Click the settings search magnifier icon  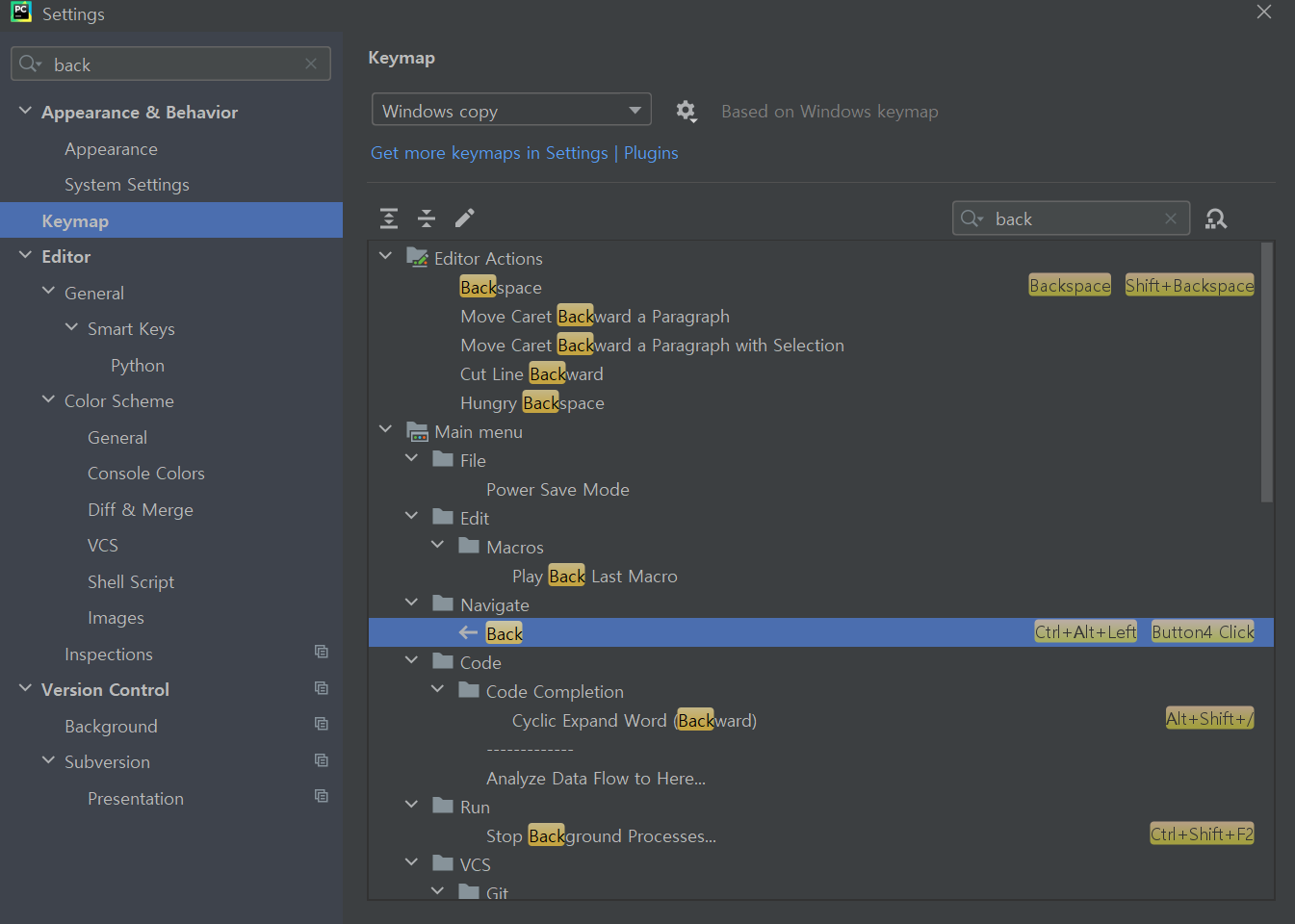pos(30,64)
